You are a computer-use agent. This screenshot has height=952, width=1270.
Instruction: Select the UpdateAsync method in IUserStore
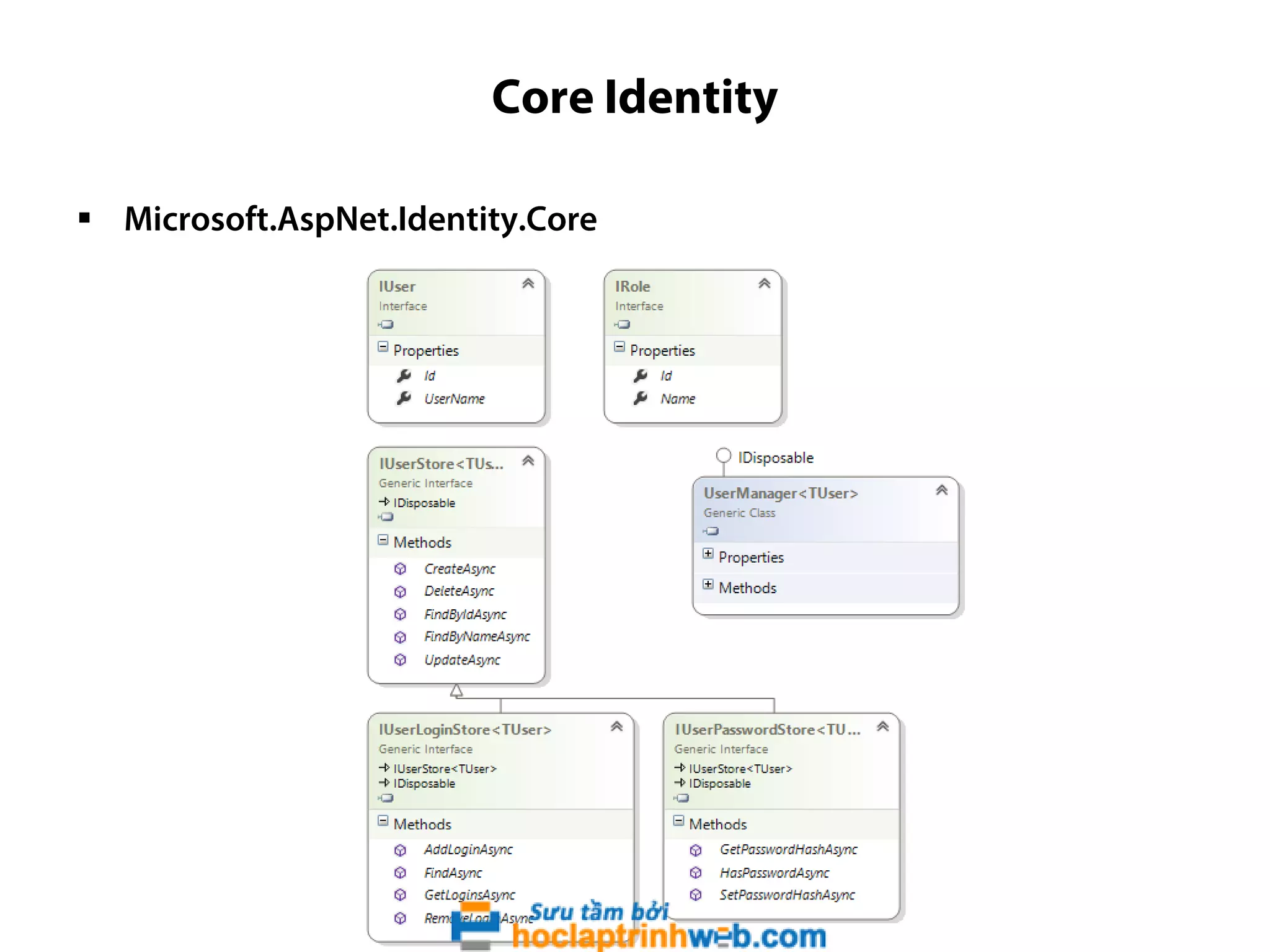coord(463,660)
